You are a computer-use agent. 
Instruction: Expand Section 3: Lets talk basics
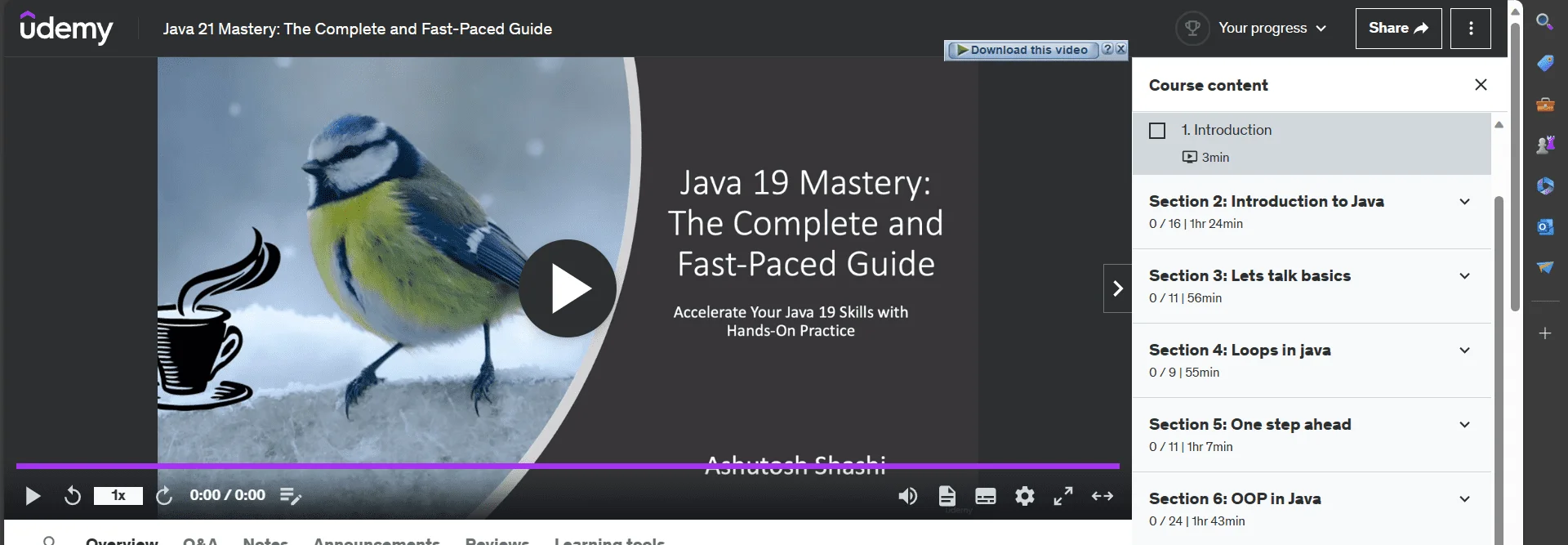point(1312,286)
